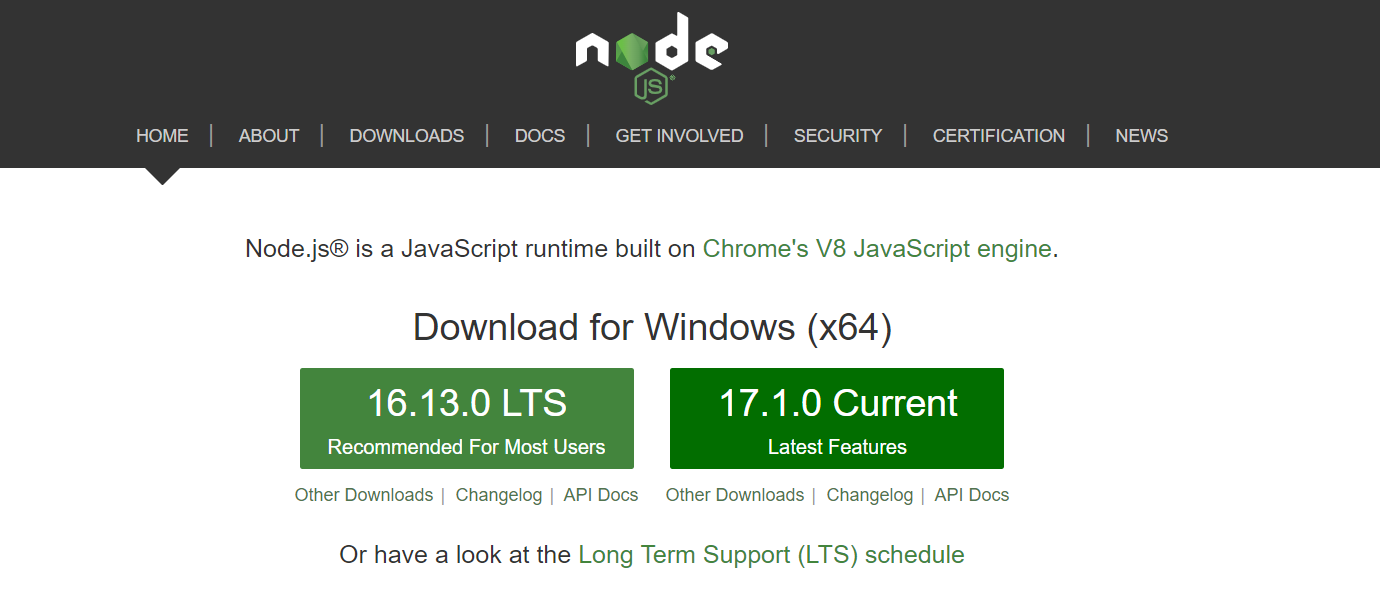The width and height of the screenshot is (1380, 590).
Task: Click the 'Download for Windows (x64)' heading
Action: pos(652,328)
